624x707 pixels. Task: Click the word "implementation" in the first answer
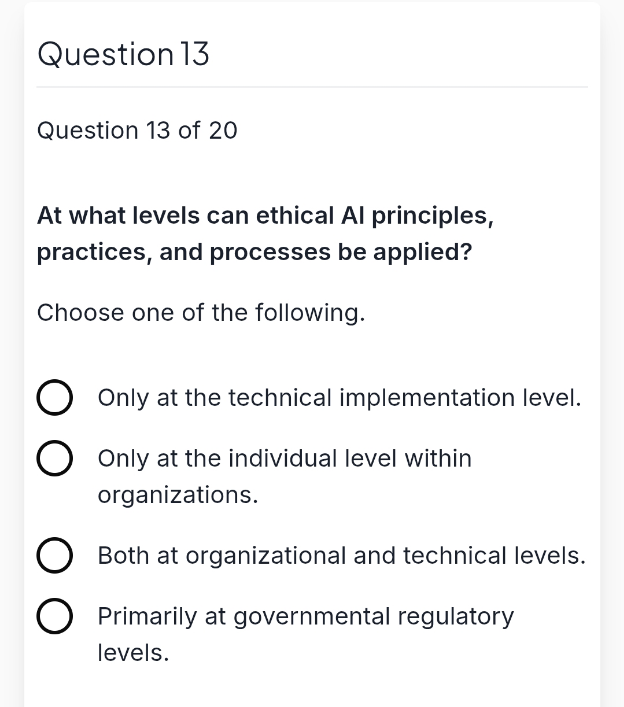(x=427, y=398)
